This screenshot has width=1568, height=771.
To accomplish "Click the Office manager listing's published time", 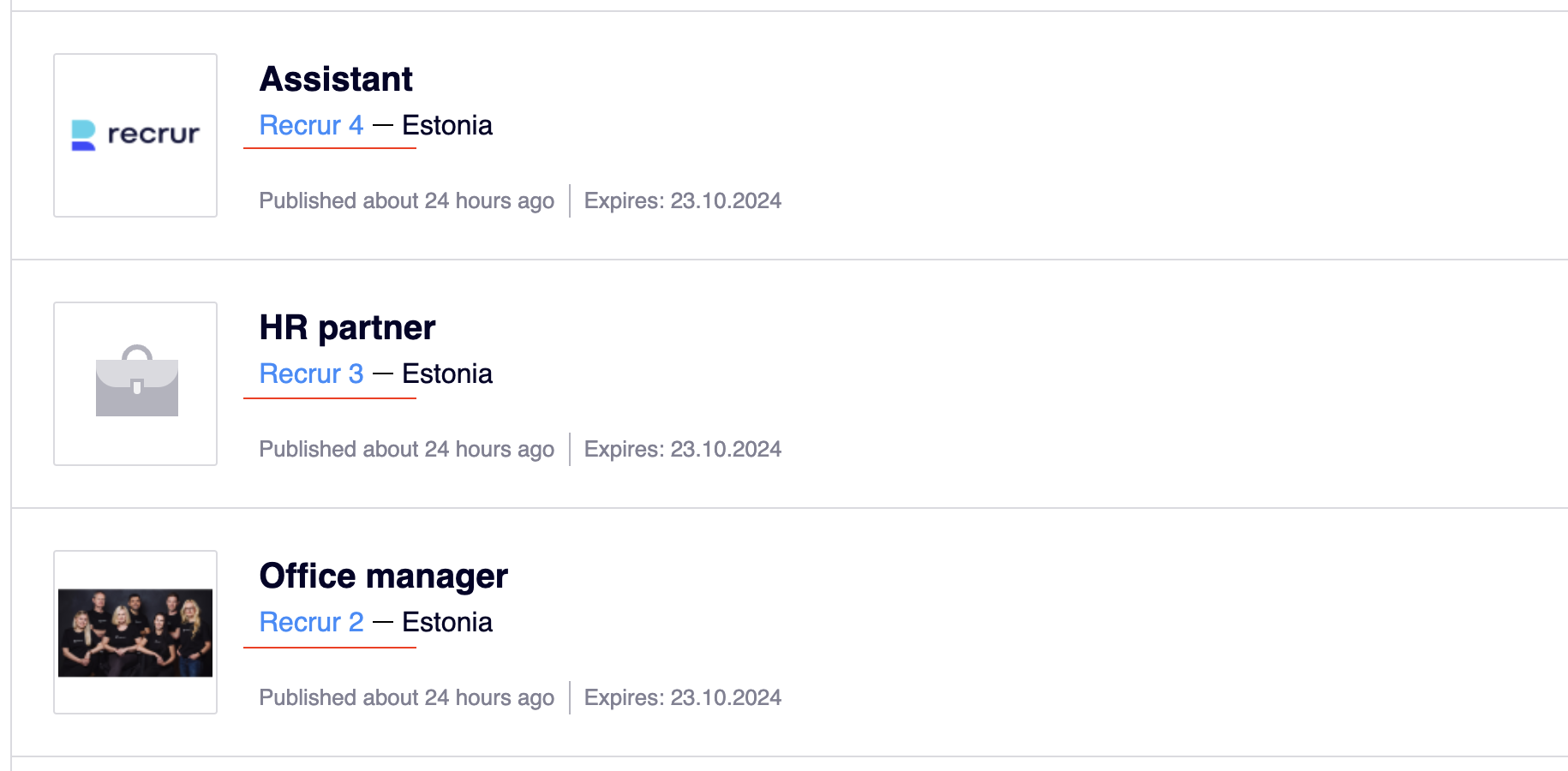I will pyautogui.click(x=406, y=698).
